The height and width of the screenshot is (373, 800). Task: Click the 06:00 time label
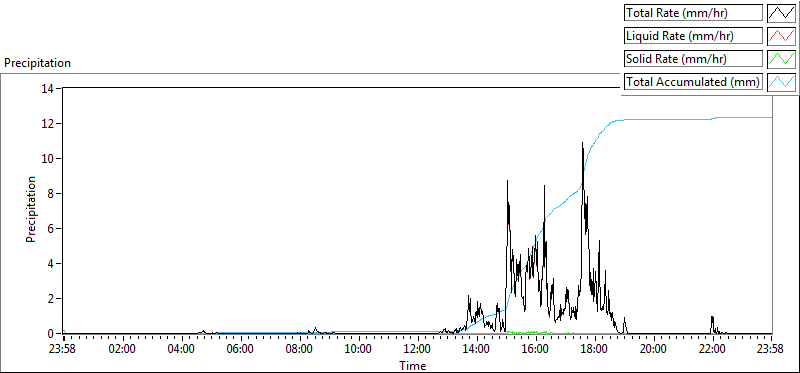(x=240, y=350)
